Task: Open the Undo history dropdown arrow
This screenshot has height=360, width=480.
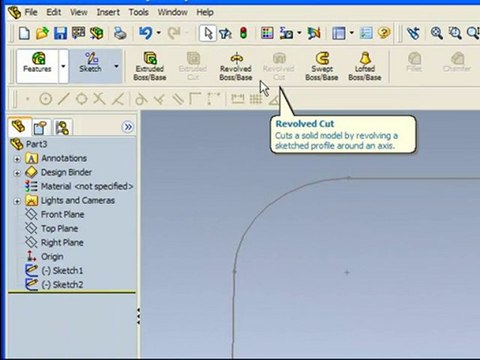Action: click(159, 33)
